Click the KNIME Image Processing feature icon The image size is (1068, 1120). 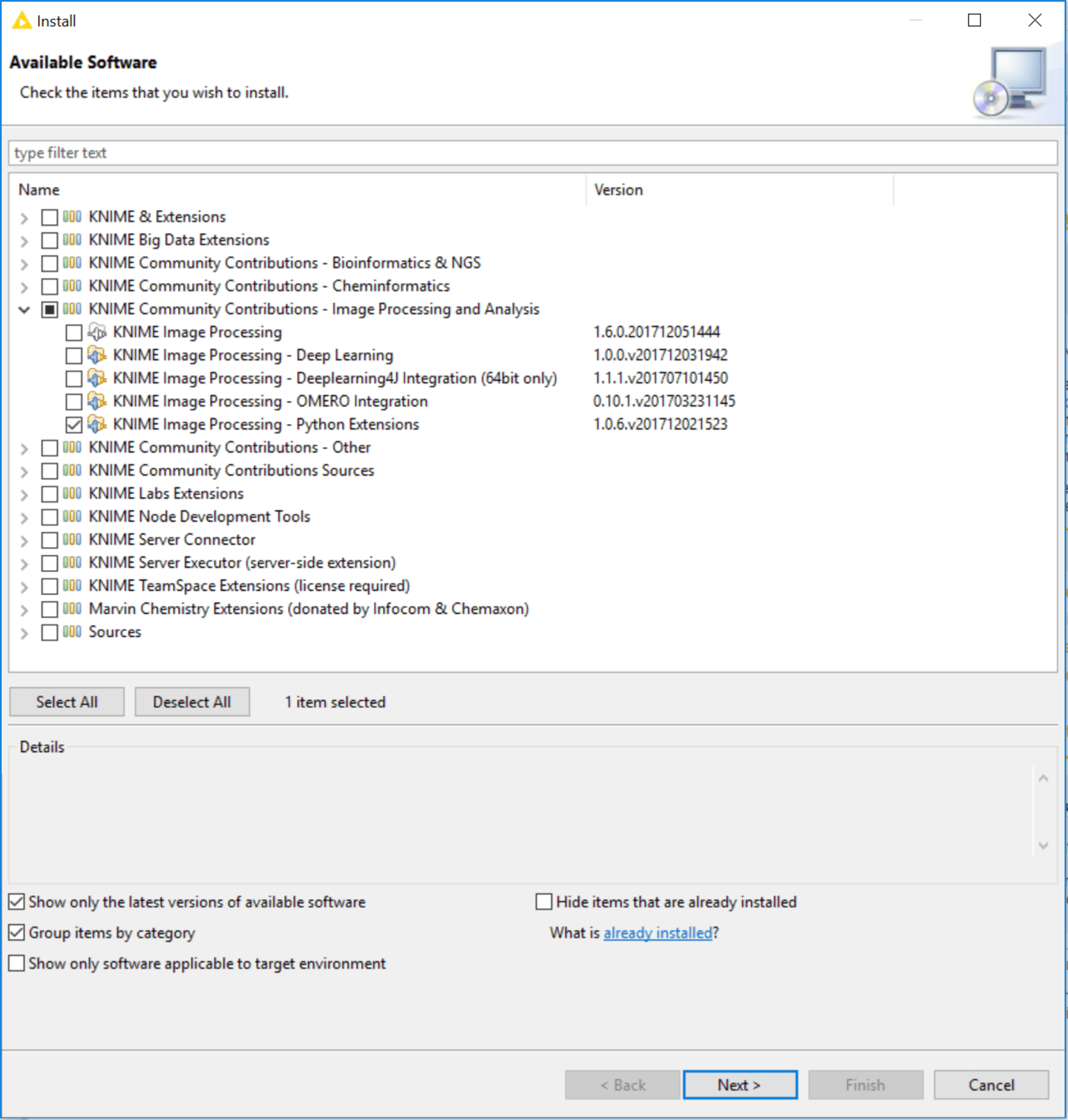coord(97,332)
